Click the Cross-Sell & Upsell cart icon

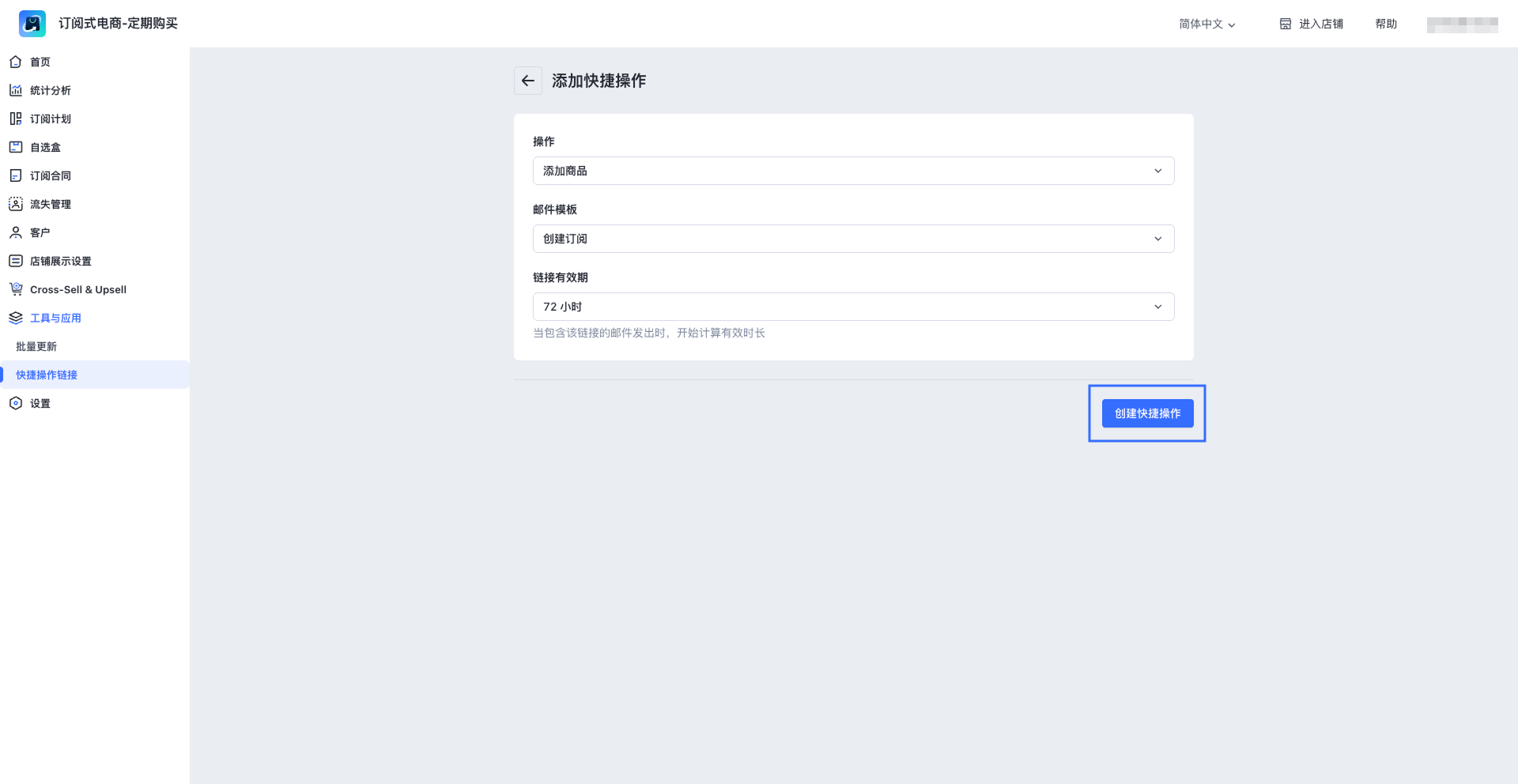click(x=15, y=289)
